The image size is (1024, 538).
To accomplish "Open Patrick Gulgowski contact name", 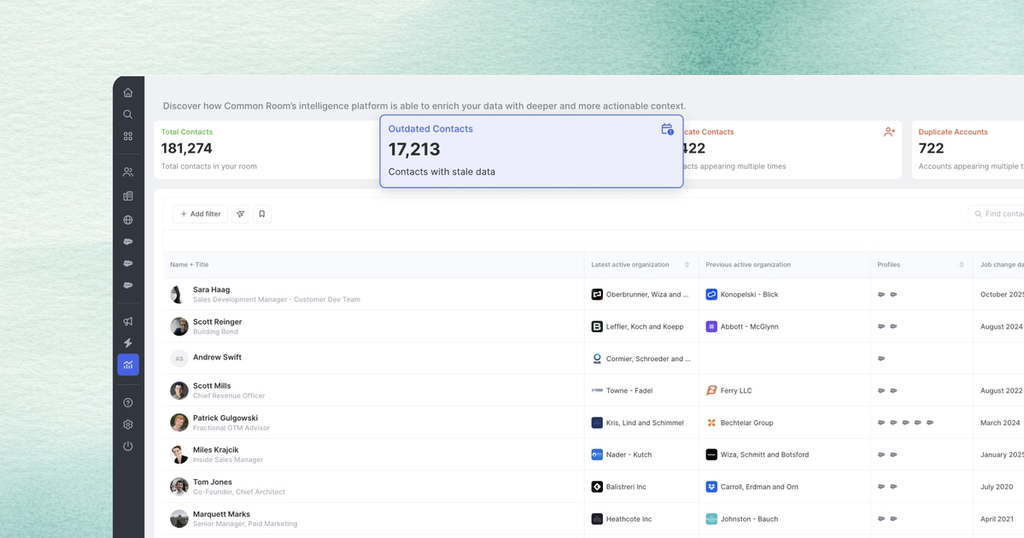I will (225, 418).
